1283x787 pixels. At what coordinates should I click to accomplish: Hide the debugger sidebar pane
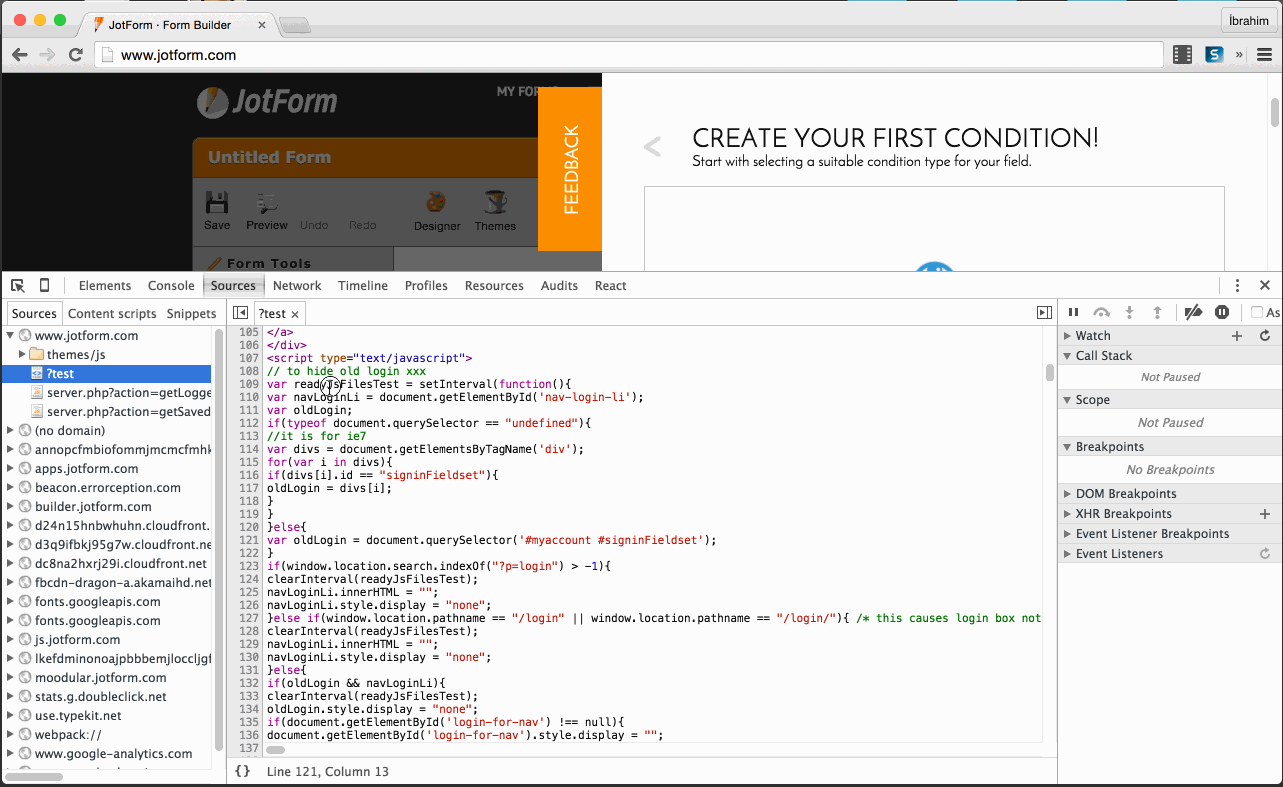pos(1044,313)
